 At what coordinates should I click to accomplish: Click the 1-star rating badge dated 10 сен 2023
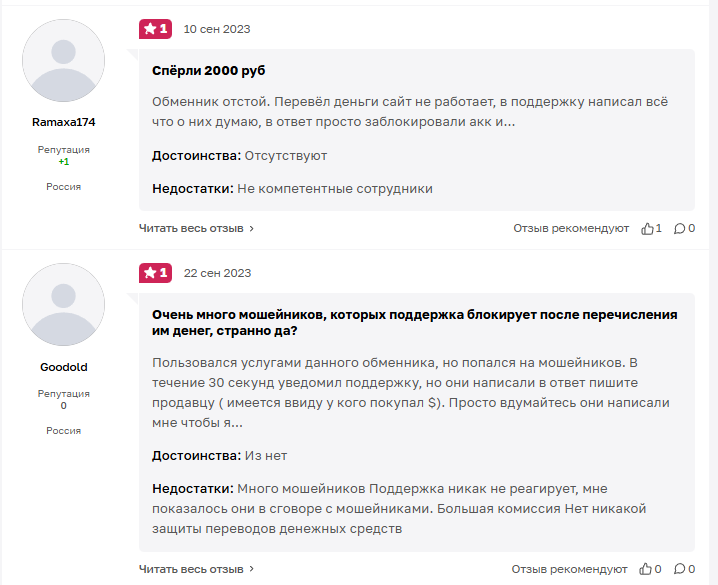[x=155, y=29]
